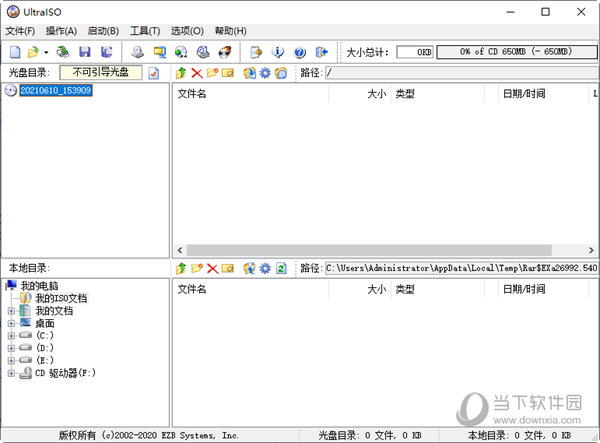Open the 不可引导光盘 boot type box
Viewport: 600px width, 443px height.
coord(101,72)
